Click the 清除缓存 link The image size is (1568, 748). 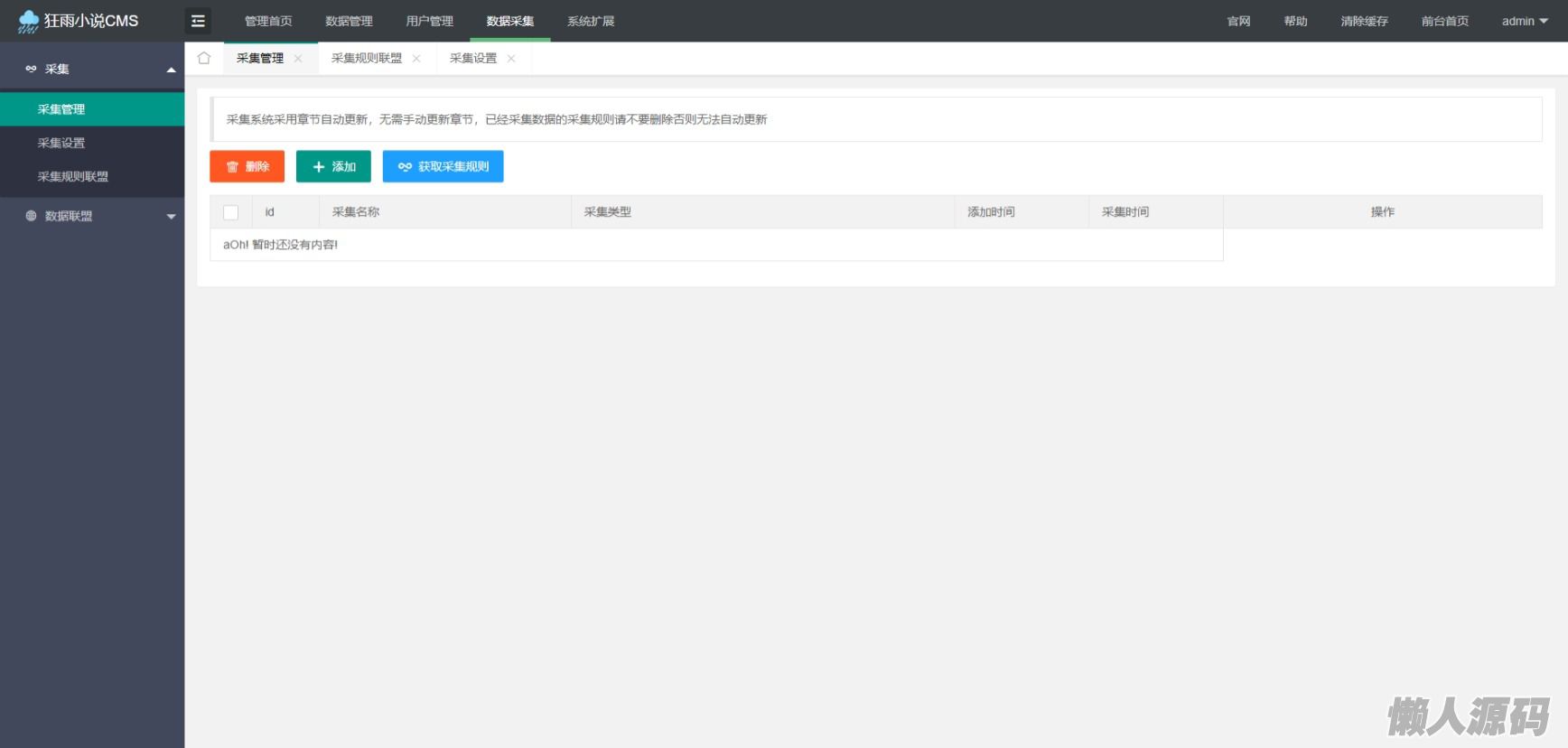1364,21
